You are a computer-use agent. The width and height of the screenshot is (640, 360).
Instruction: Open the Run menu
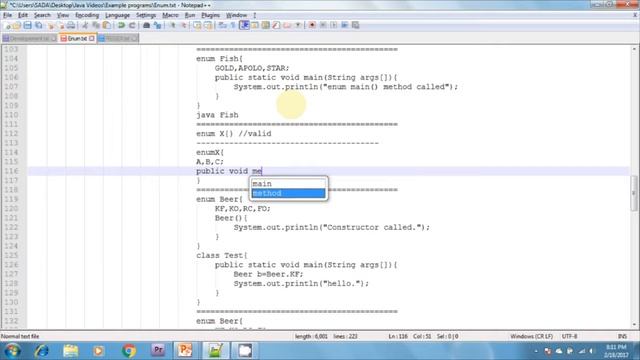click(x=190, y=15)
